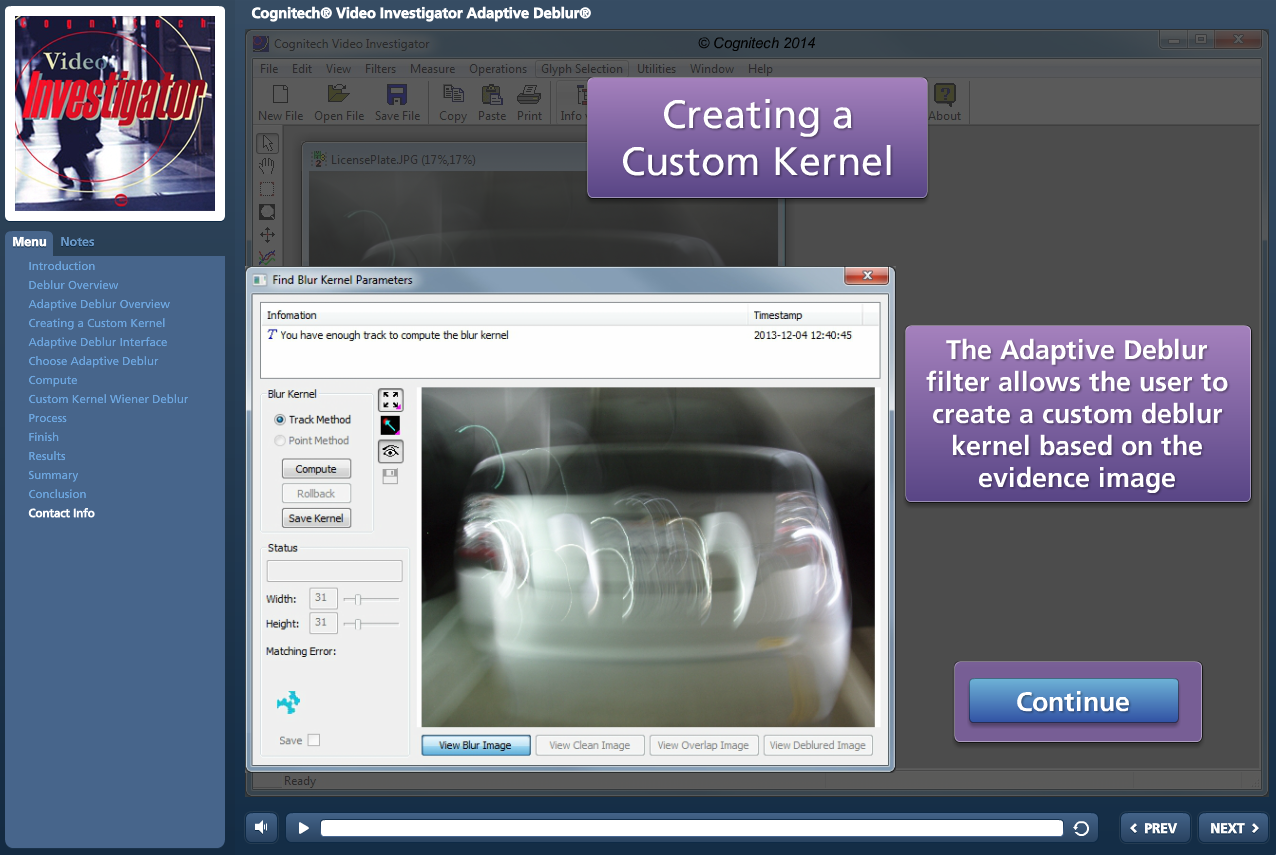Click the Open File toolbar icon

(x=339, y=95)
